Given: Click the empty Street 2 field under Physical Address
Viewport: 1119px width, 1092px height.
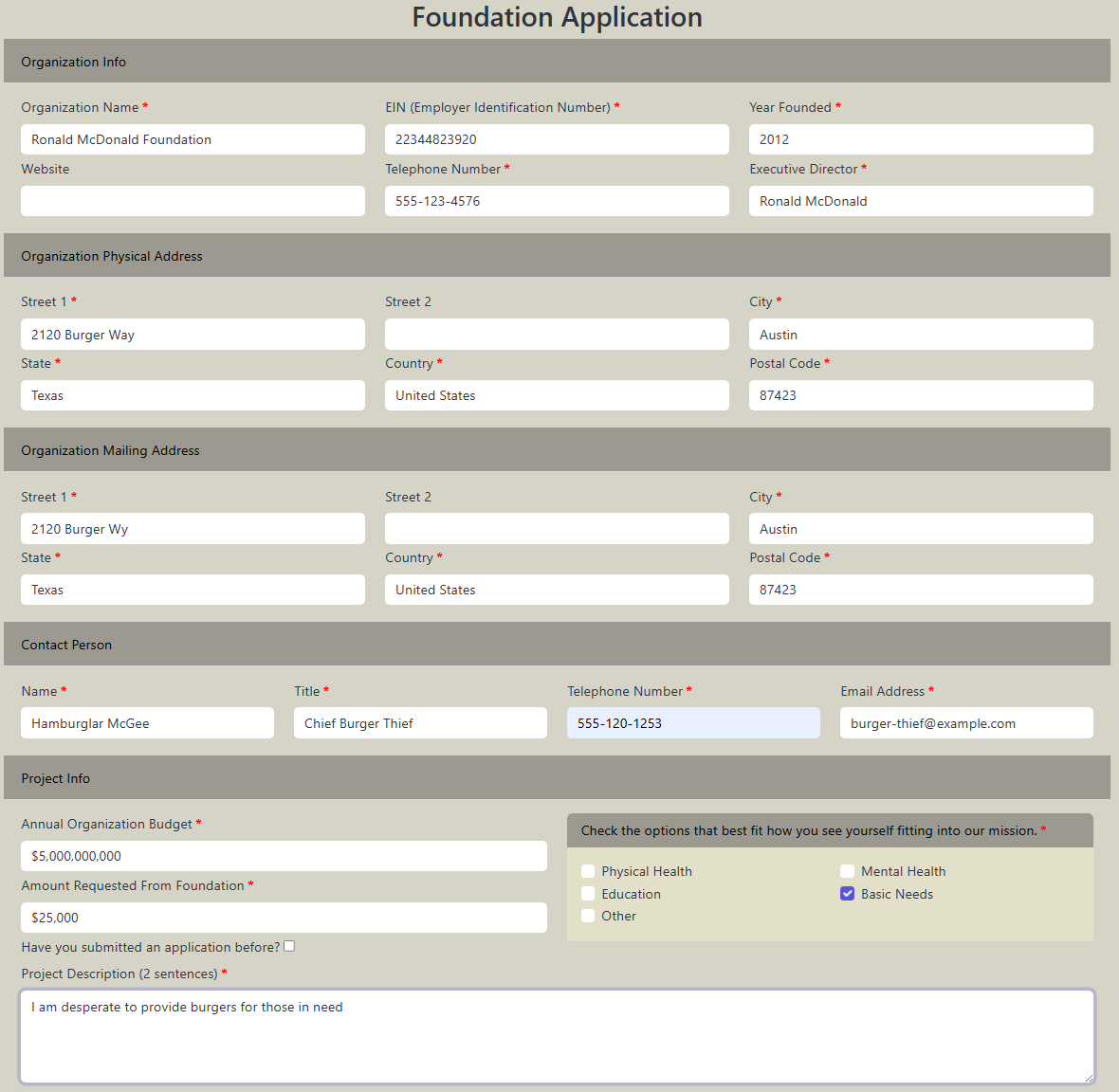Looking at the screenshot, I should click(557, 335).
